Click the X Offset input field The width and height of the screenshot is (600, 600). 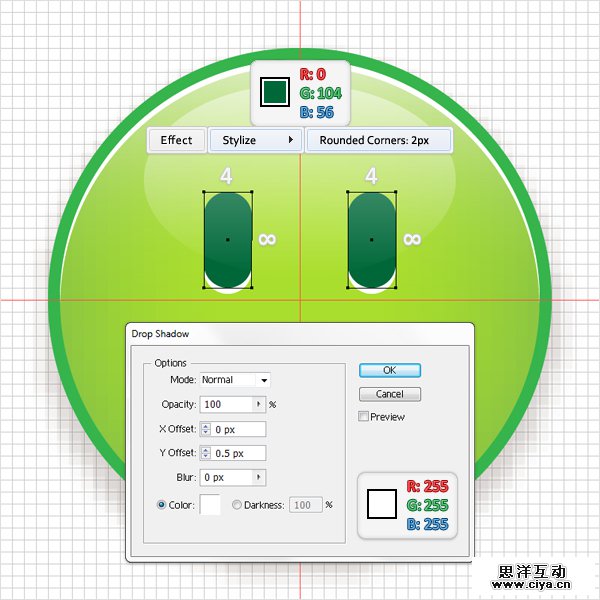click(x=238, y=429)
